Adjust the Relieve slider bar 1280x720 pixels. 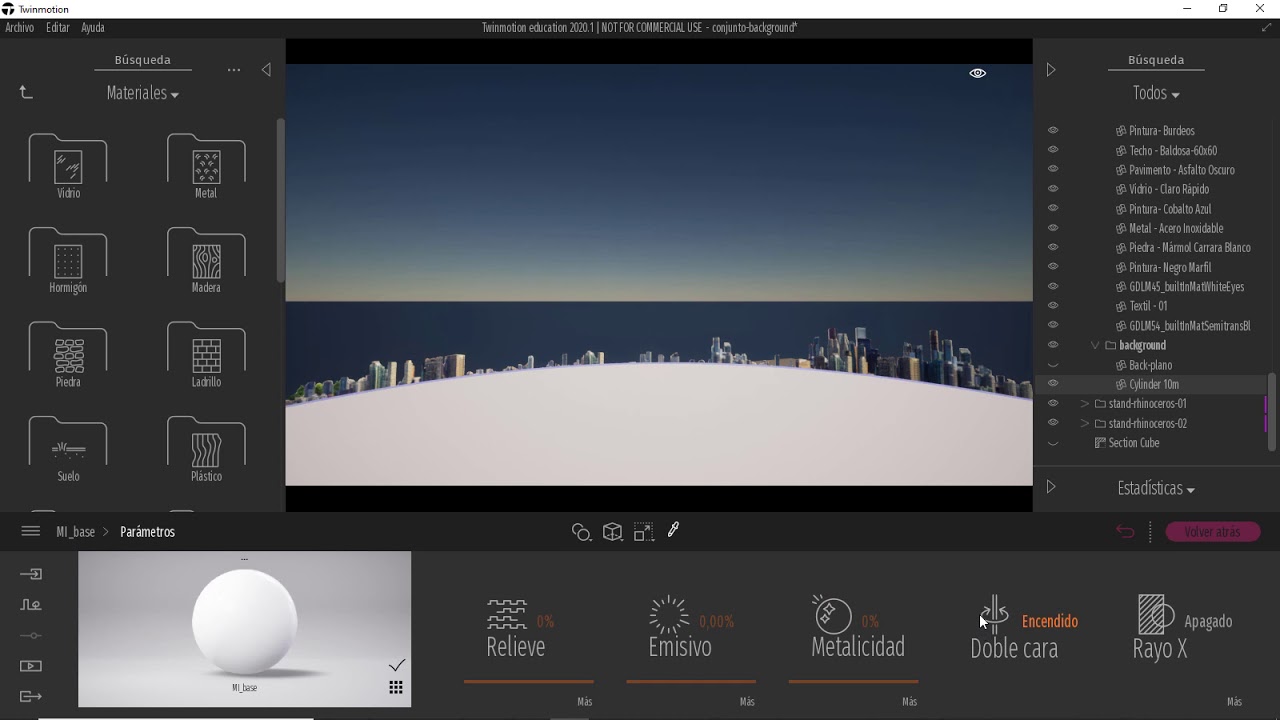point(529,682)
